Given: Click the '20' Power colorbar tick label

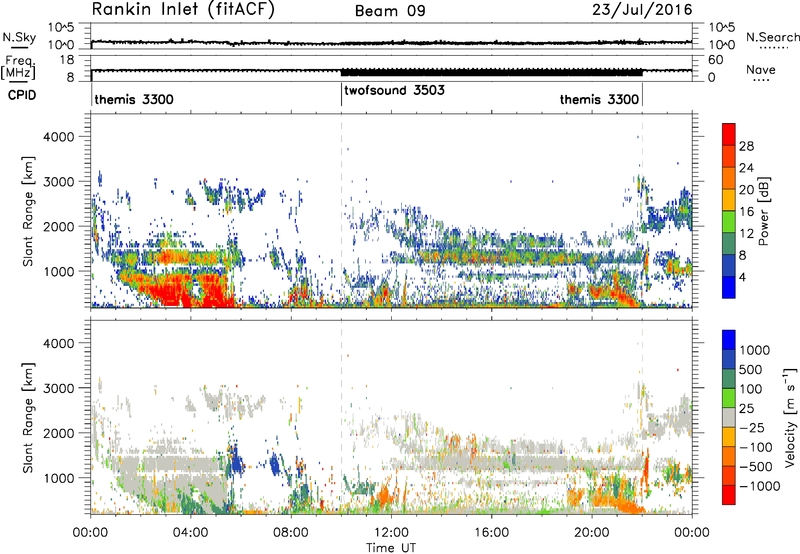Looking at the screenshot, I should pyautogui.click(x=746, y=190).
